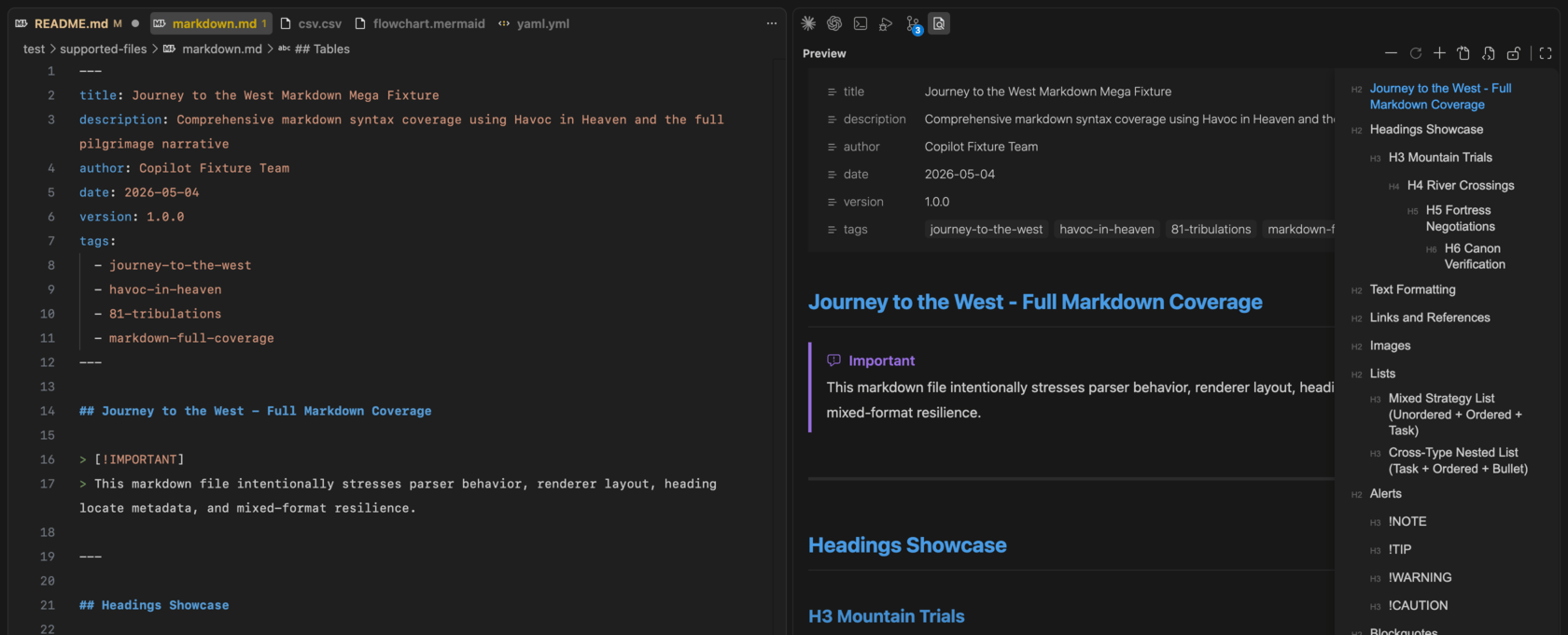Click the author property icon

(x=832, y=147)
